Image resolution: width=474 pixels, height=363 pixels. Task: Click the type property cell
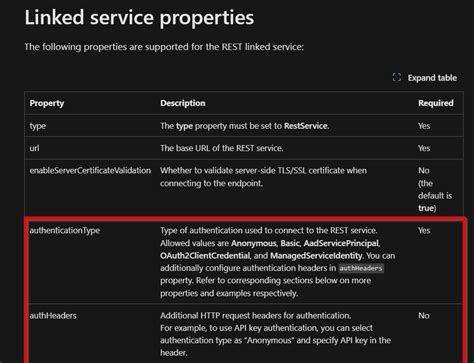pos(38,126)
